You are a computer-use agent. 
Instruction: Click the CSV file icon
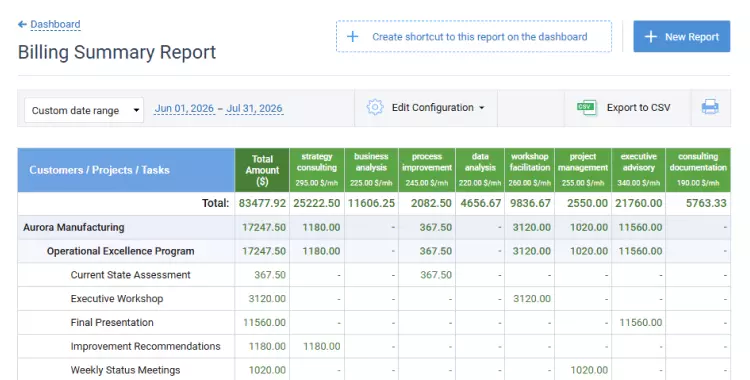586,108
